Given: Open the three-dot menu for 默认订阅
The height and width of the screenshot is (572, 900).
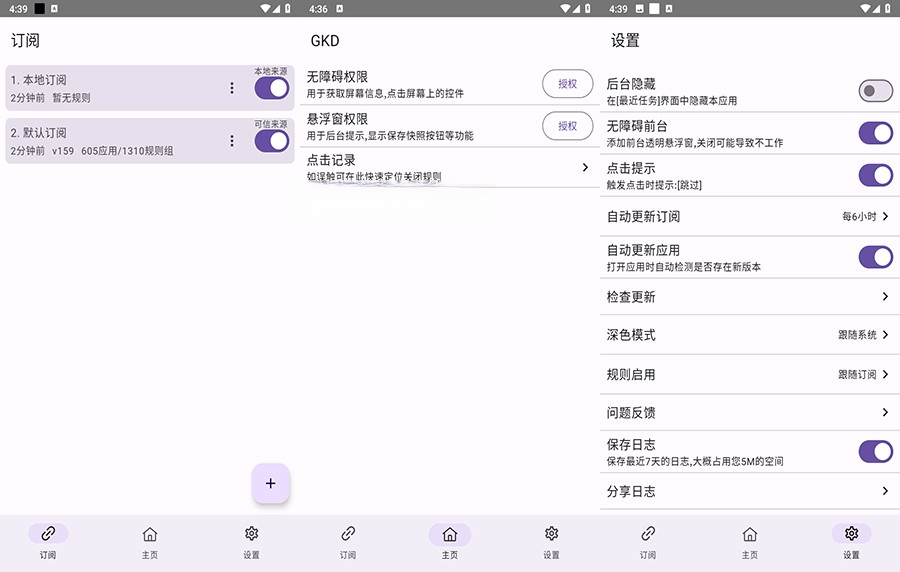Looking at the screenshot, I should (232, 141).
